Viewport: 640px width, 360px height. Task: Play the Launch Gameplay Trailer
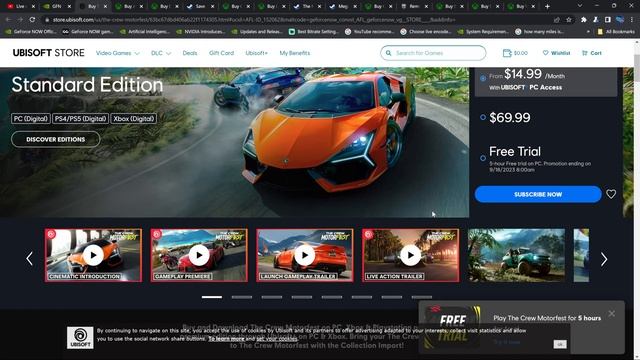[305, 256]
